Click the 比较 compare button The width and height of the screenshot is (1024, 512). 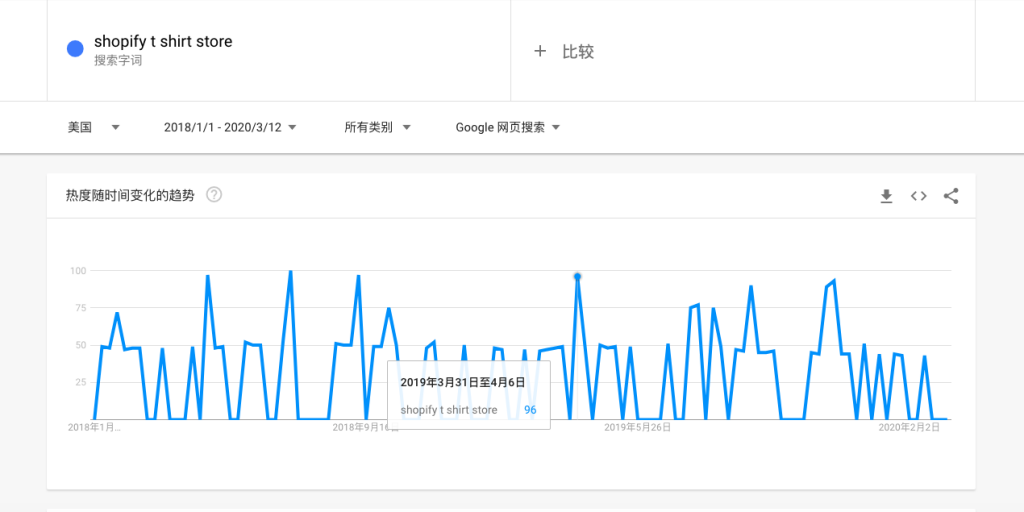(578, 52)
